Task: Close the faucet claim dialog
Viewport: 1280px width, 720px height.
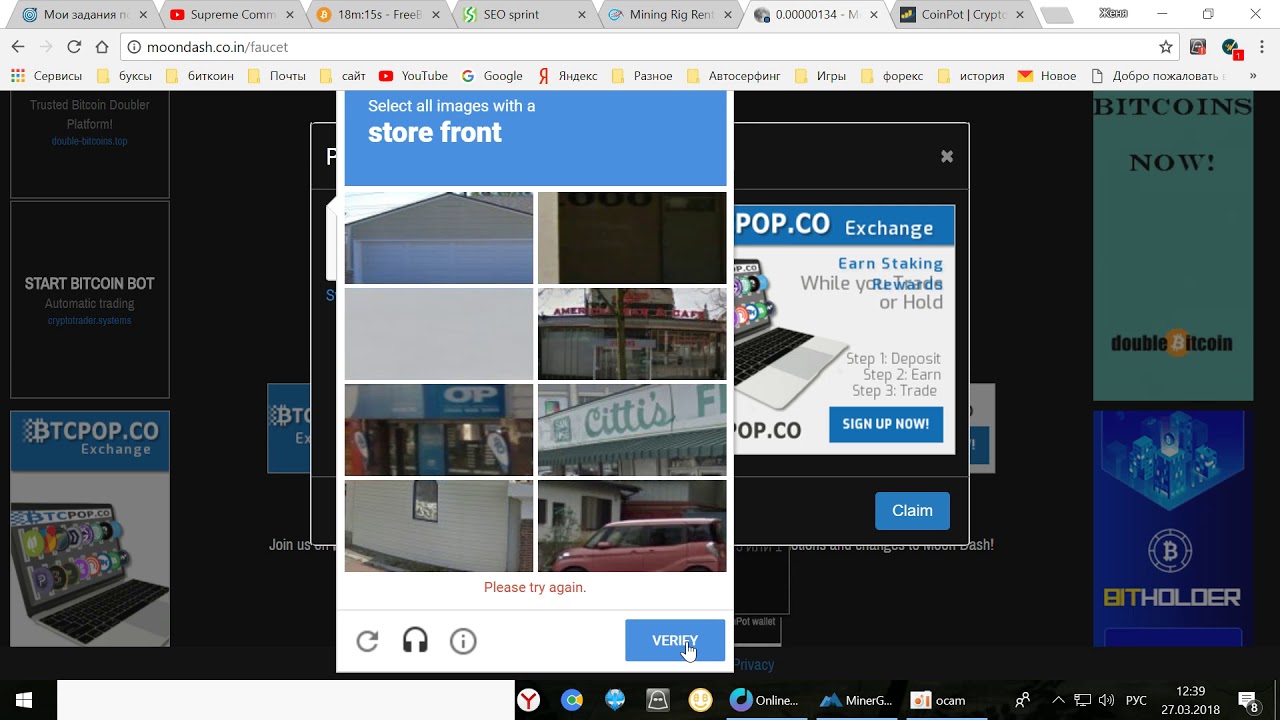Action: (x=947, y=156)
